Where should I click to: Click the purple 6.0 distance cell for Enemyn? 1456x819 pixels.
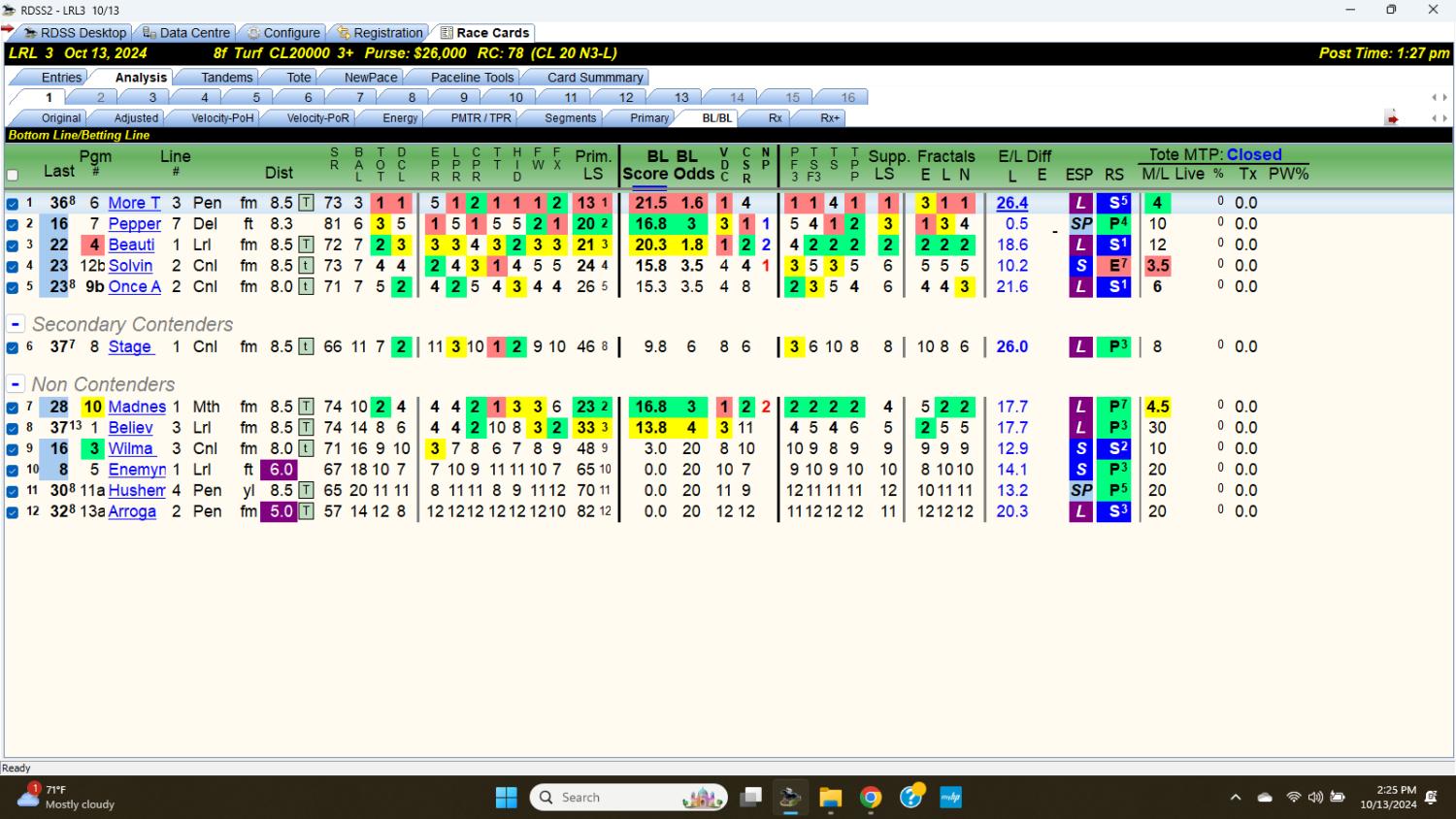coord(281,470)
